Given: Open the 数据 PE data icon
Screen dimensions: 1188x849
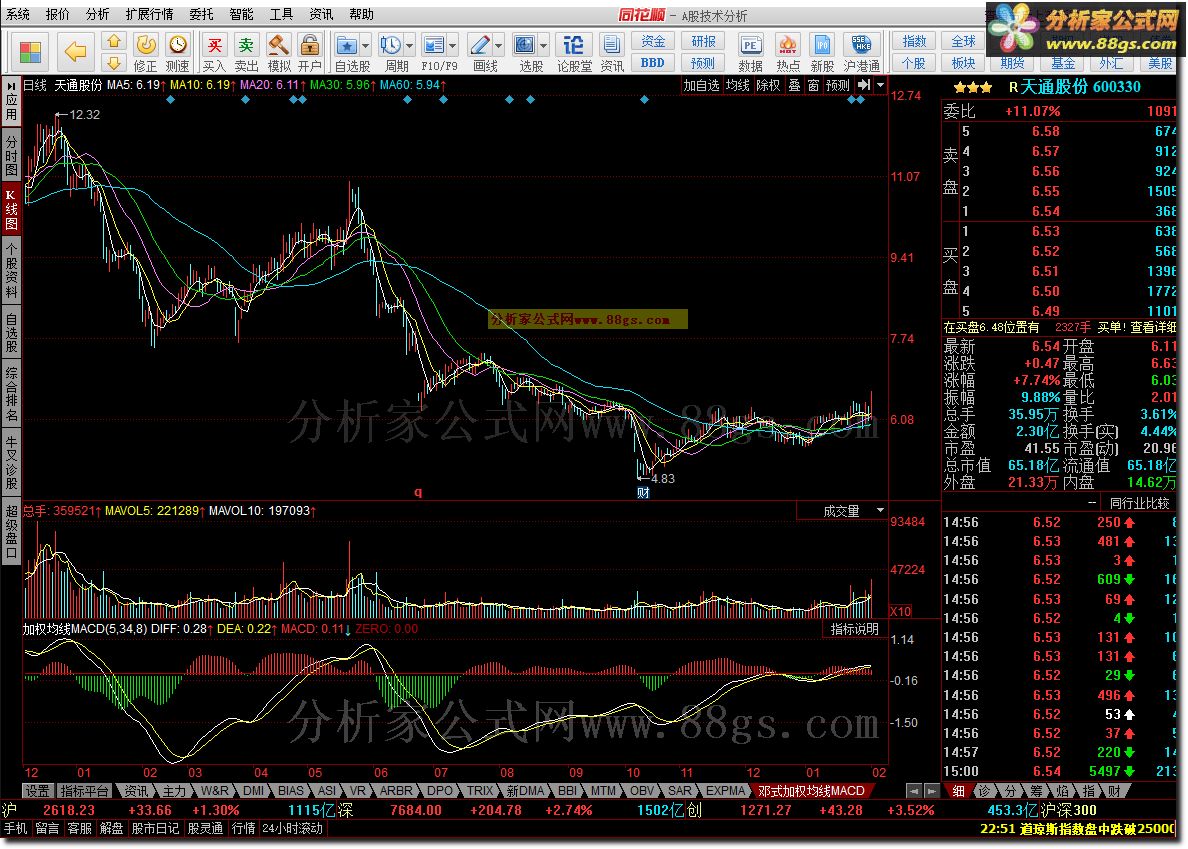Looking at the screenshot, I should click(750, 45).
